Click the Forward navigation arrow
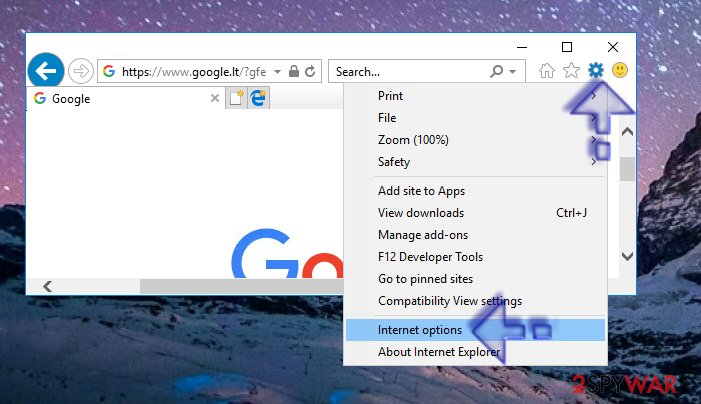Image resolution: width=701 pixels, height=404 pixels. (x=81, y=71)
